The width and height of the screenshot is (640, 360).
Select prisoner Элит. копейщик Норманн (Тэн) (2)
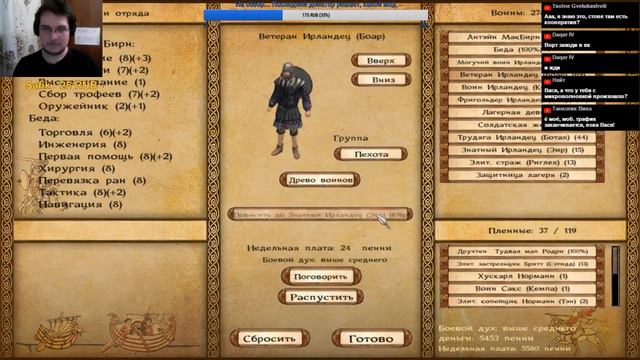pyautogui.click(x=522, y=301)
